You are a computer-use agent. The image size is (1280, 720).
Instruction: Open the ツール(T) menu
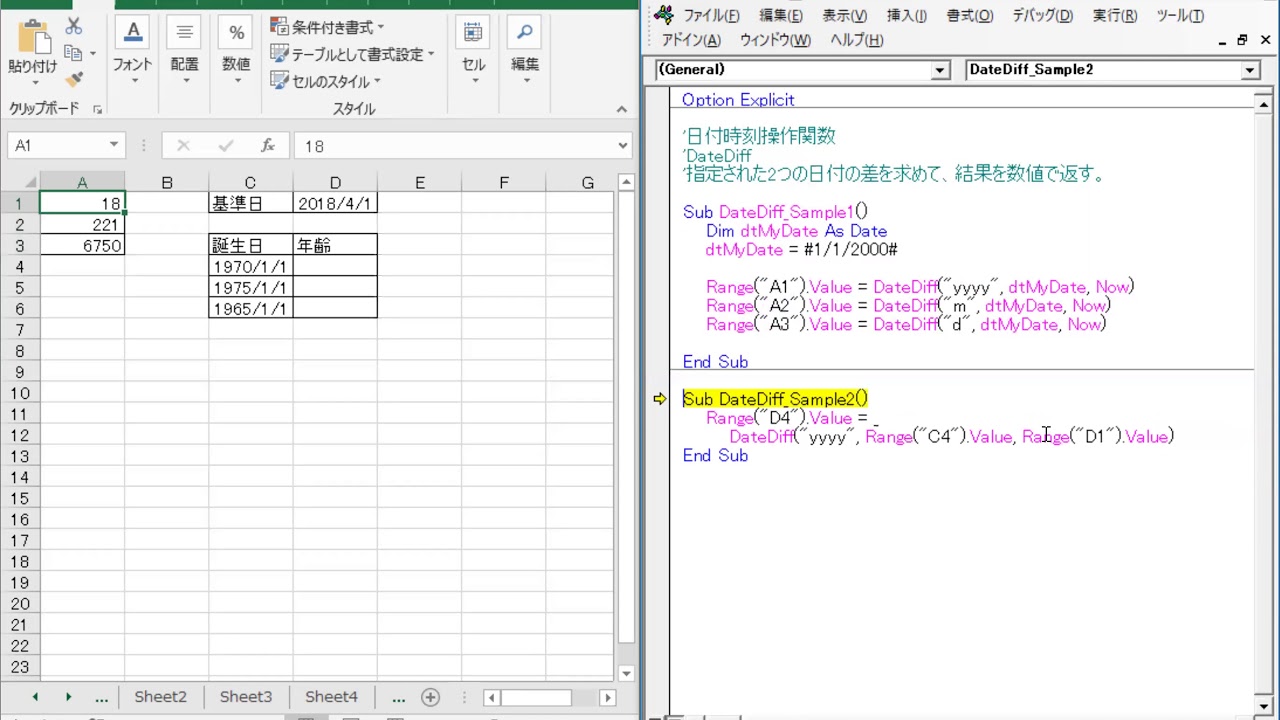1180,16
